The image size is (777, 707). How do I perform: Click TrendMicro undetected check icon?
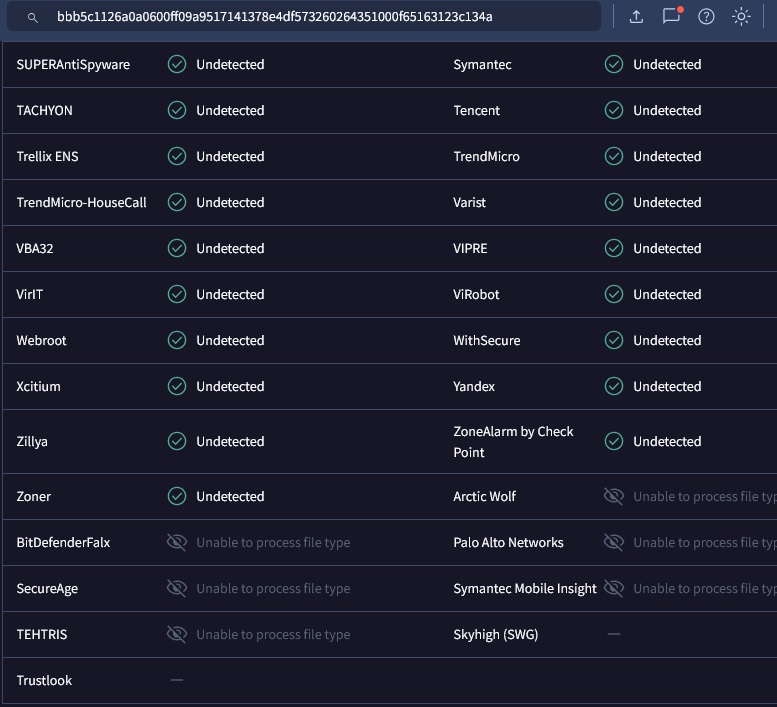(x=613, y=156)
